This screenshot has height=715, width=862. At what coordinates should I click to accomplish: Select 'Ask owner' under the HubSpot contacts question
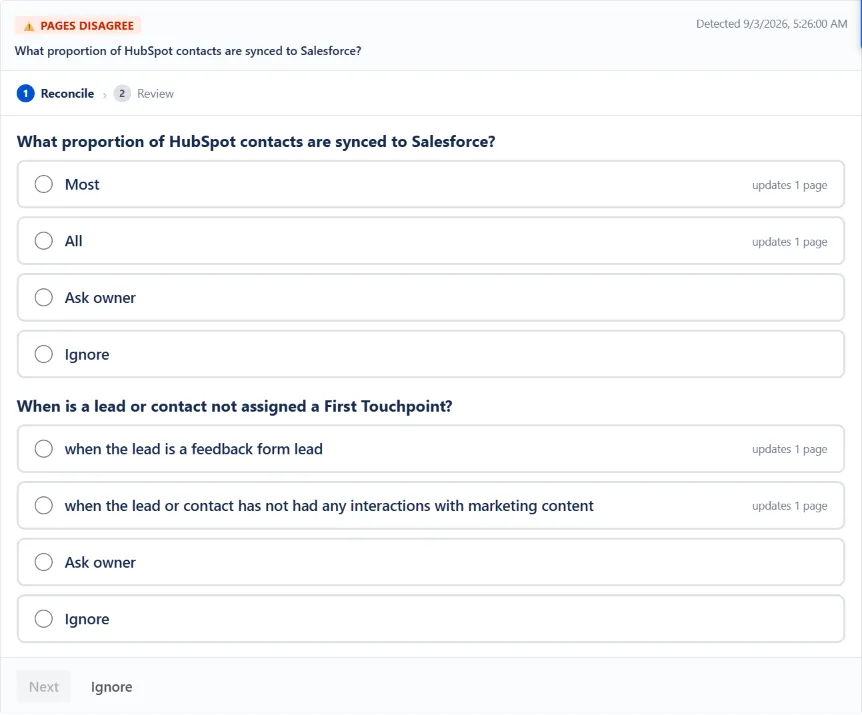(430, 297)
